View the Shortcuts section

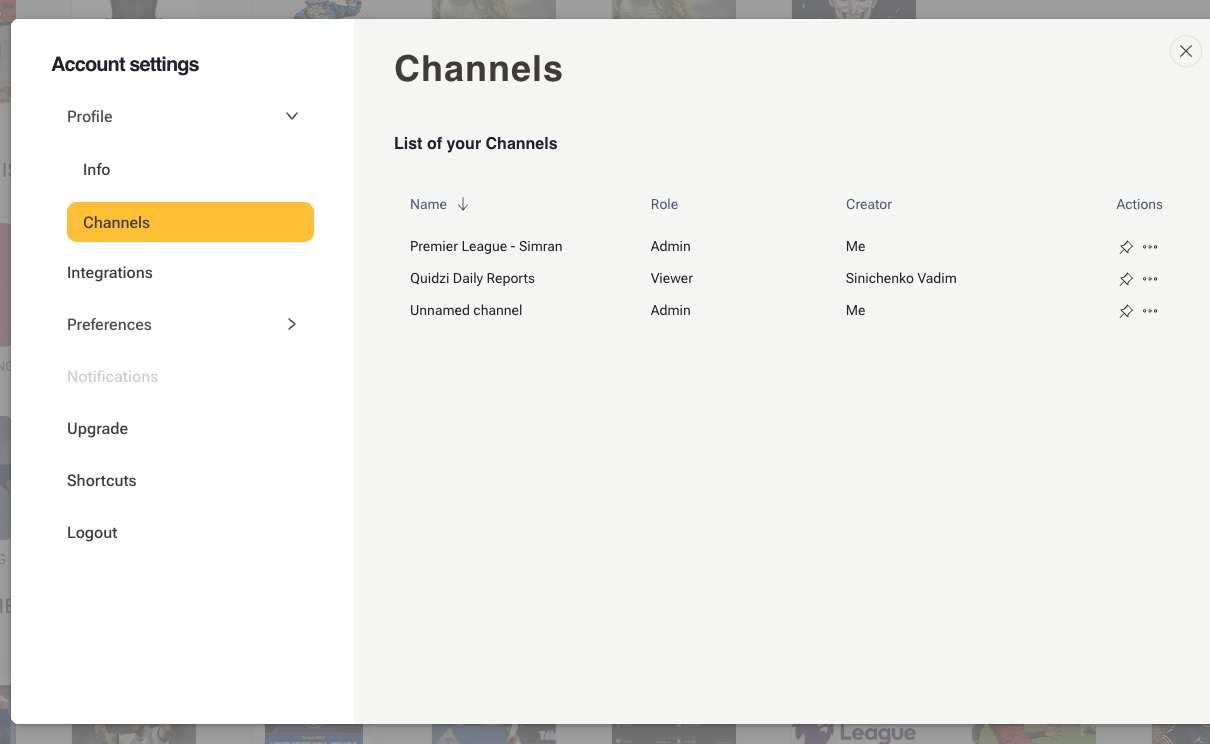102,481
